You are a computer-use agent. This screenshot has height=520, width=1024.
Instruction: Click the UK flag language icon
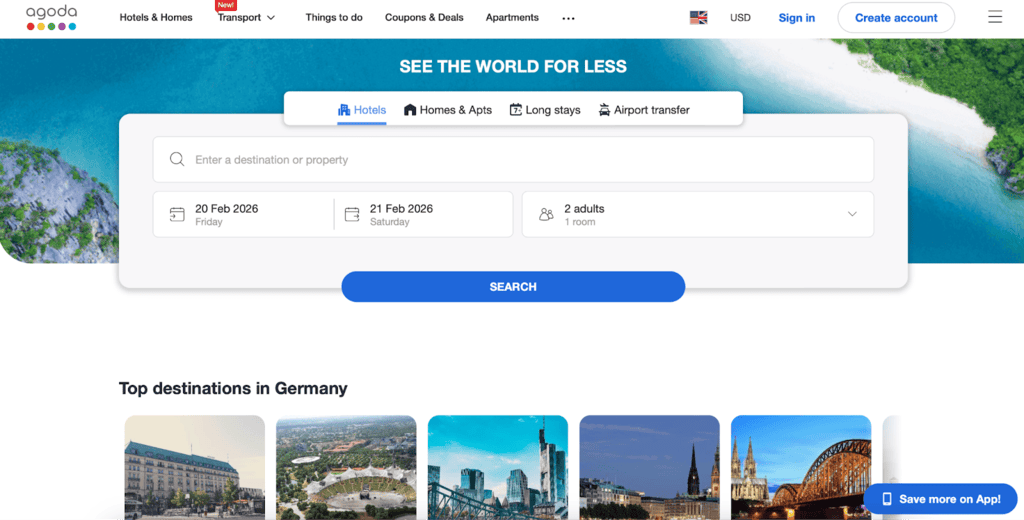pyautogui.click(x=698, y=18)
